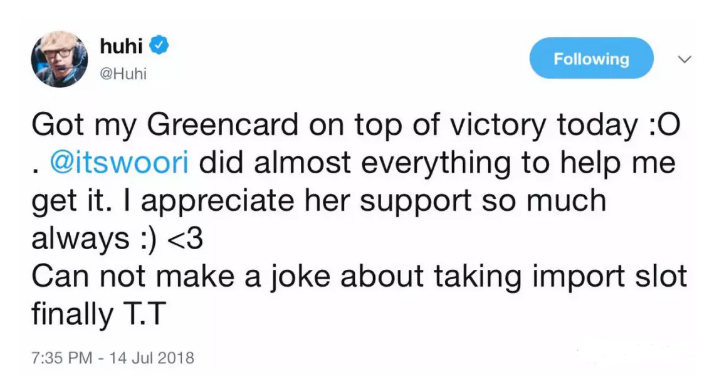This screenshot has height=376, width=723.
Task: Open the @itswoori mention link
Action: pos(119,163)
